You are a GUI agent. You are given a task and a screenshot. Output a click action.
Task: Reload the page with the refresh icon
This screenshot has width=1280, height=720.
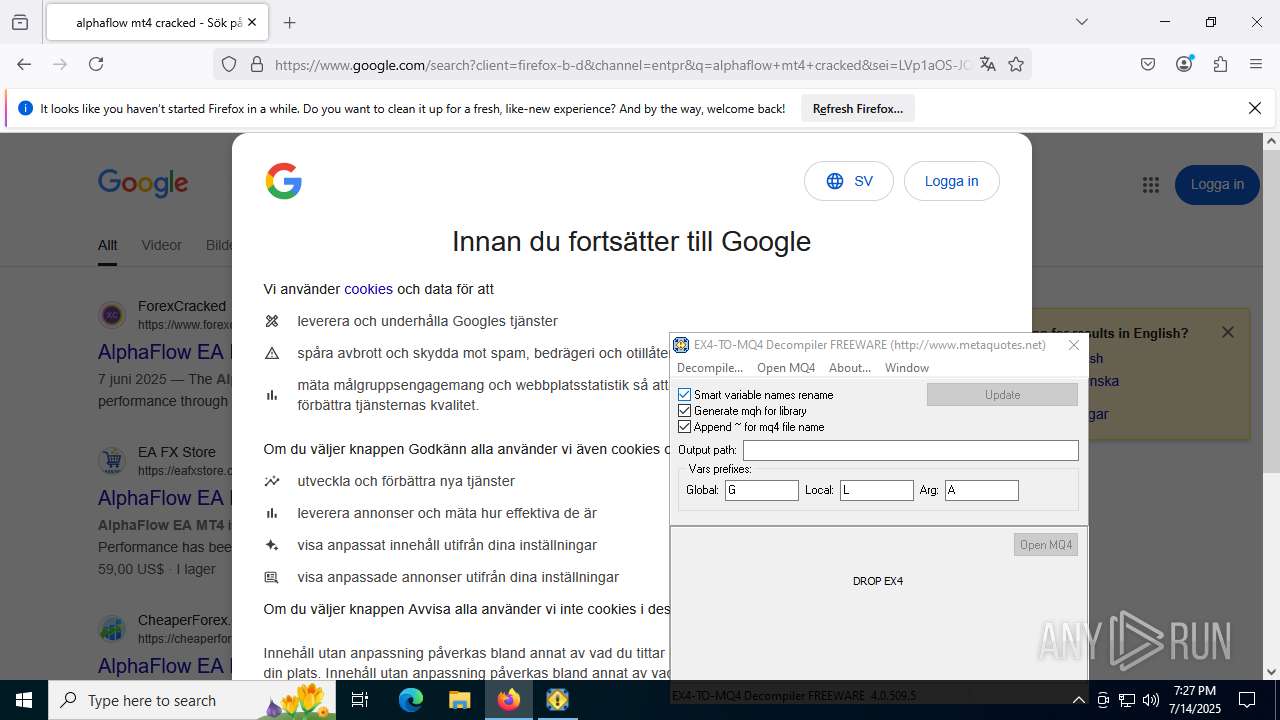[96, 64]
